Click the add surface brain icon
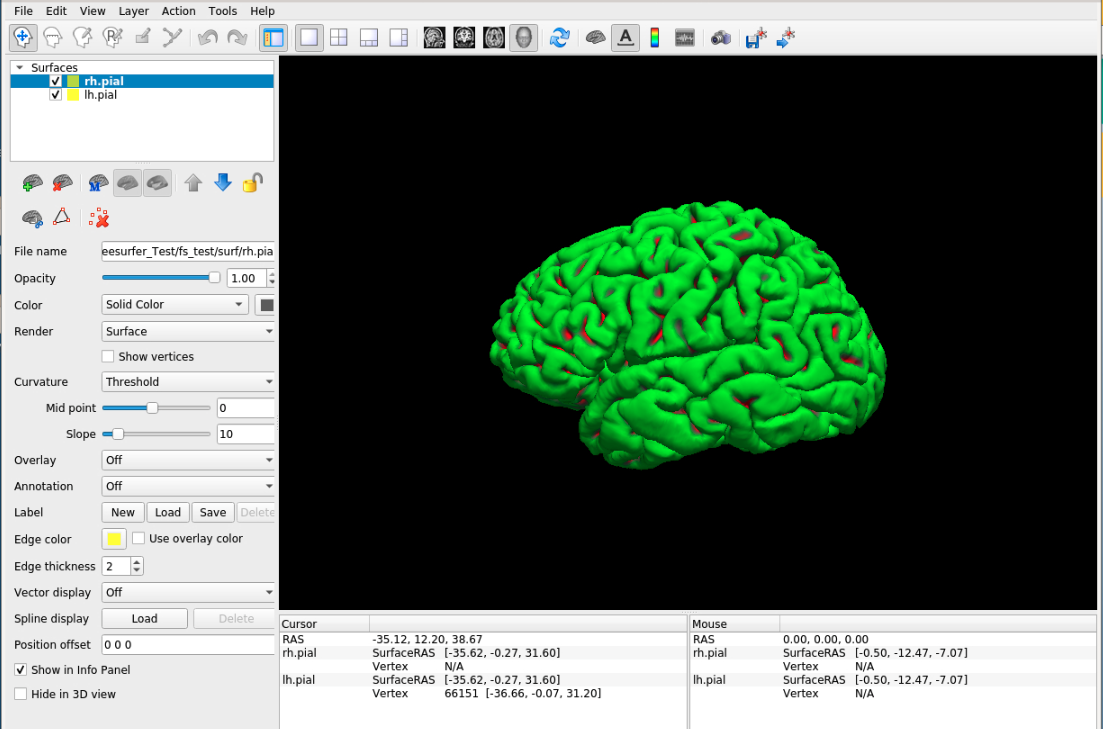1103x729 pixels. 33,183
